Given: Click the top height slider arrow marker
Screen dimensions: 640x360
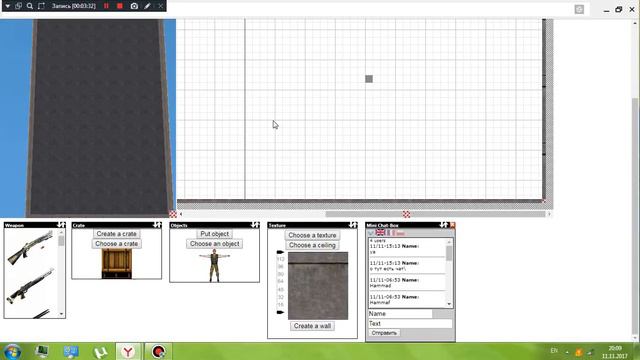Looking at the screenshot, I should tap(280, 252).
